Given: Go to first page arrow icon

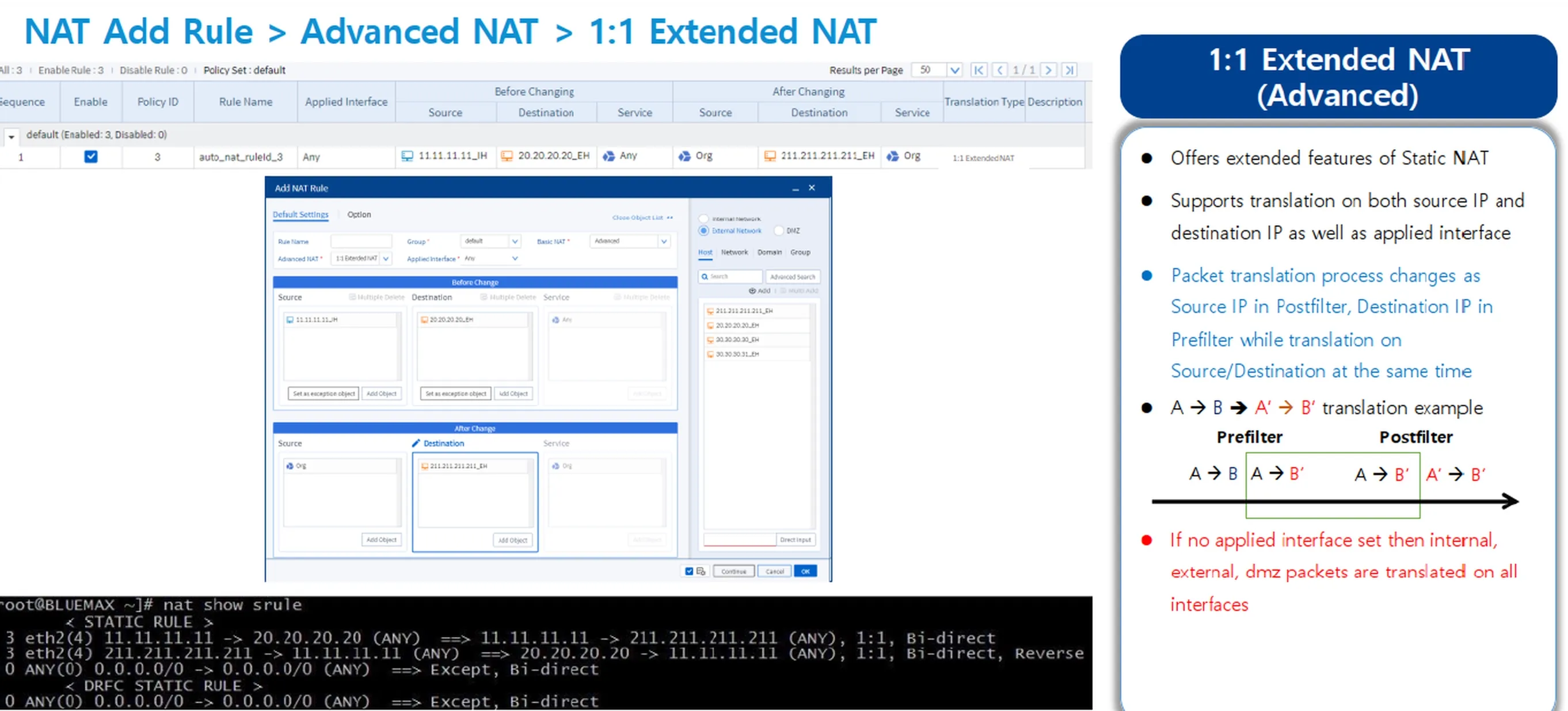Looking at the screenshot, I should coord(978,70).
